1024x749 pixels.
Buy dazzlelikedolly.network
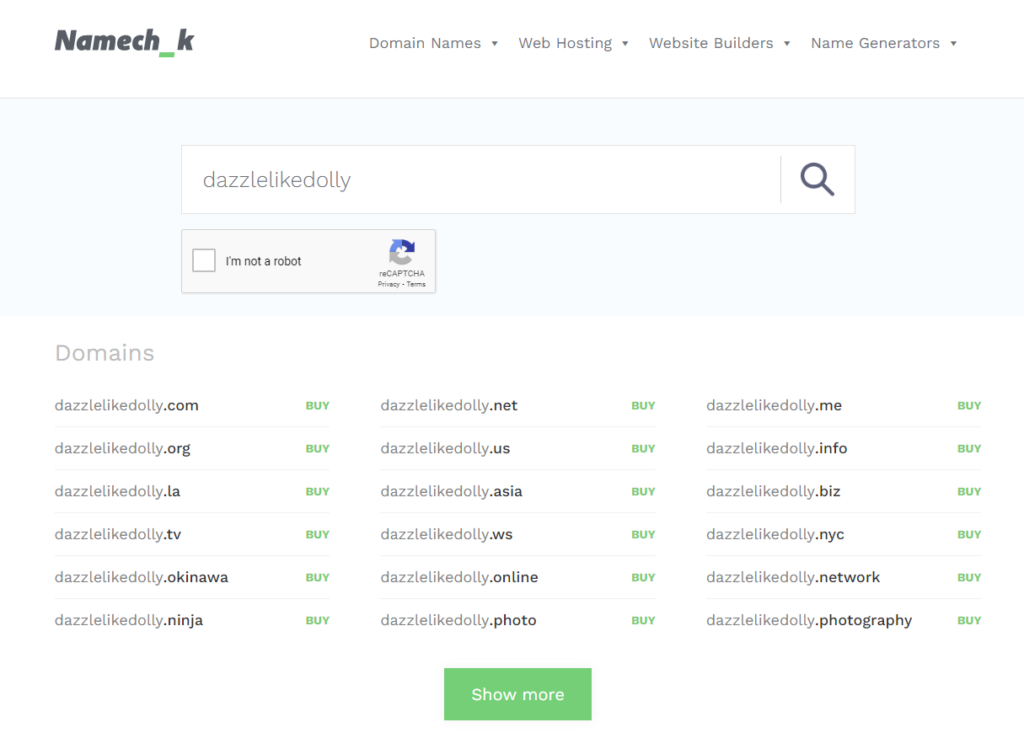click(969, 578)
